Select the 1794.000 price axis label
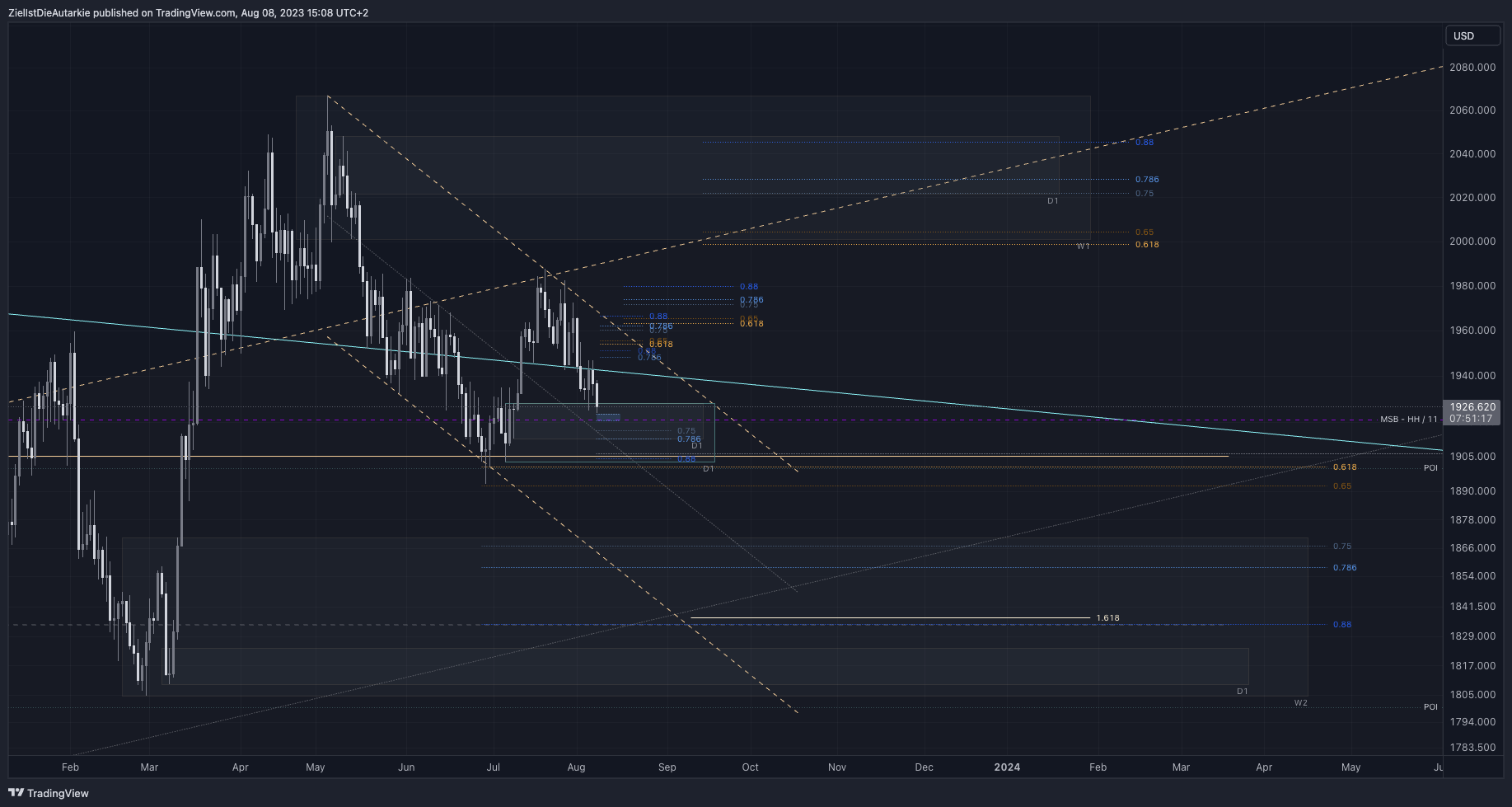The image size is (1512, 807). click(x=1472, y=722)
